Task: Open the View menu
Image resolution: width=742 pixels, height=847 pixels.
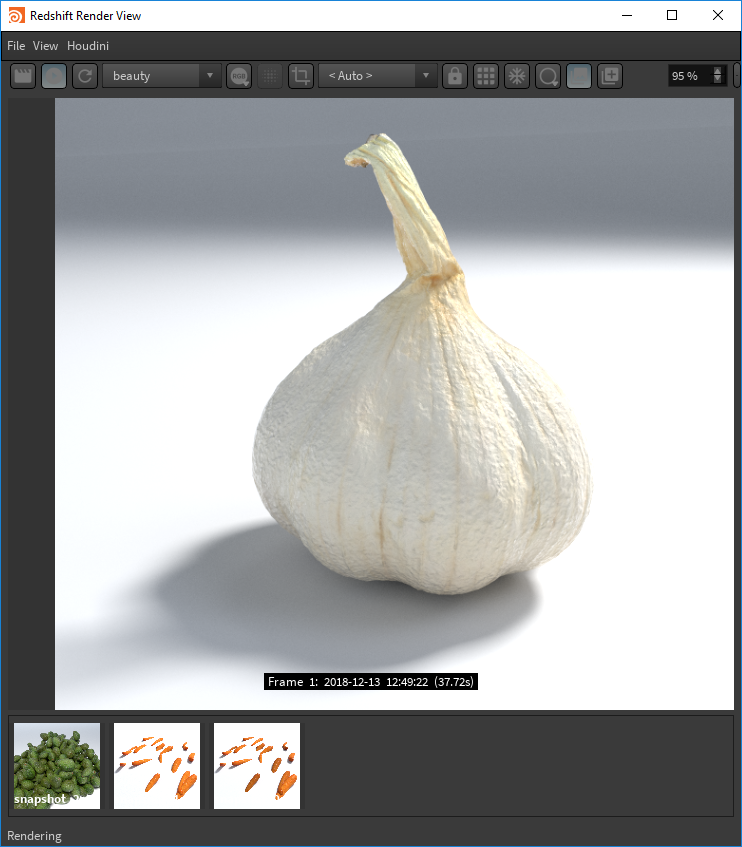Action: click(45, 46)
